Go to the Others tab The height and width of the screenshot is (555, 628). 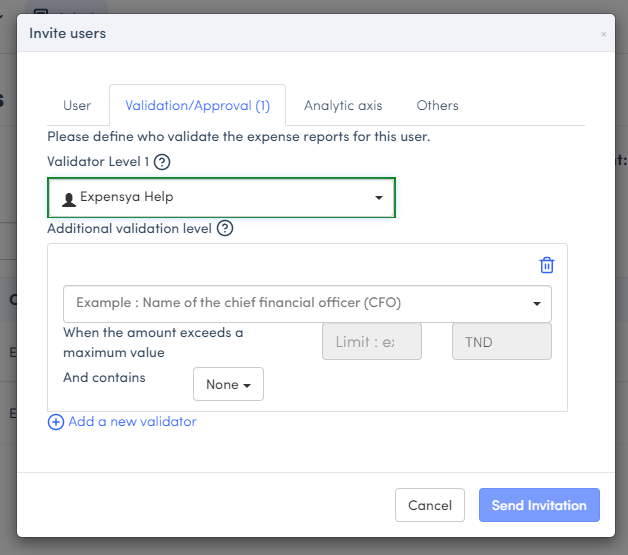(438, 105)
